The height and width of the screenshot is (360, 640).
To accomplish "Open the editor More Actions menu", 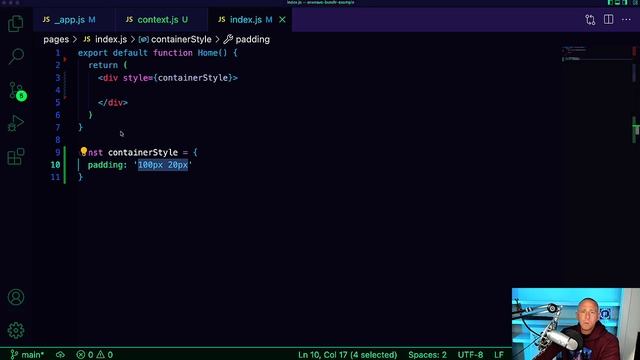I will pyautogui.click(x=626, y=20).
